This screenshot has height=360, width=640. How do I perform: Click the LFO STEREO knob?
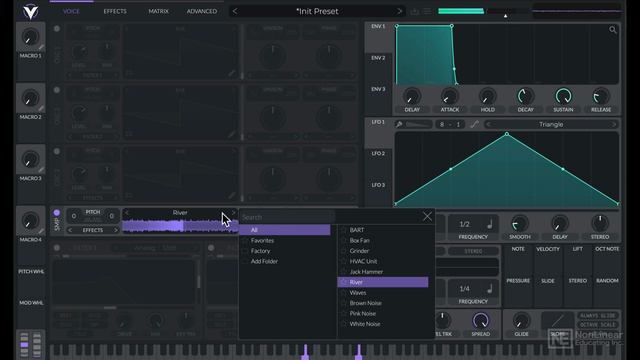pyautogui.click(x=600, y=224)
